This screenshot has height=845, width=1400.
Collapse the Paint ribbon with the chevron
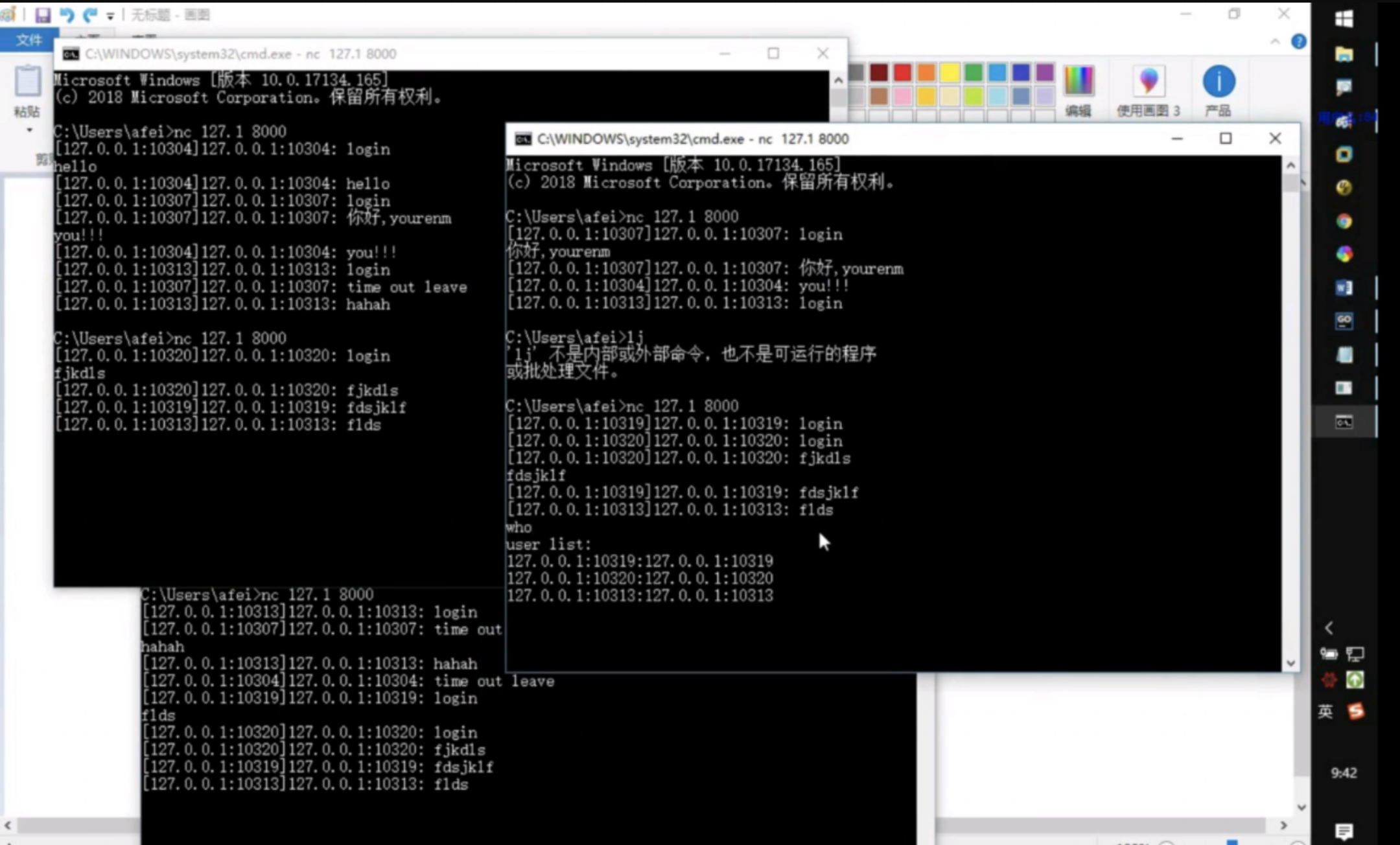[1275, 41]
